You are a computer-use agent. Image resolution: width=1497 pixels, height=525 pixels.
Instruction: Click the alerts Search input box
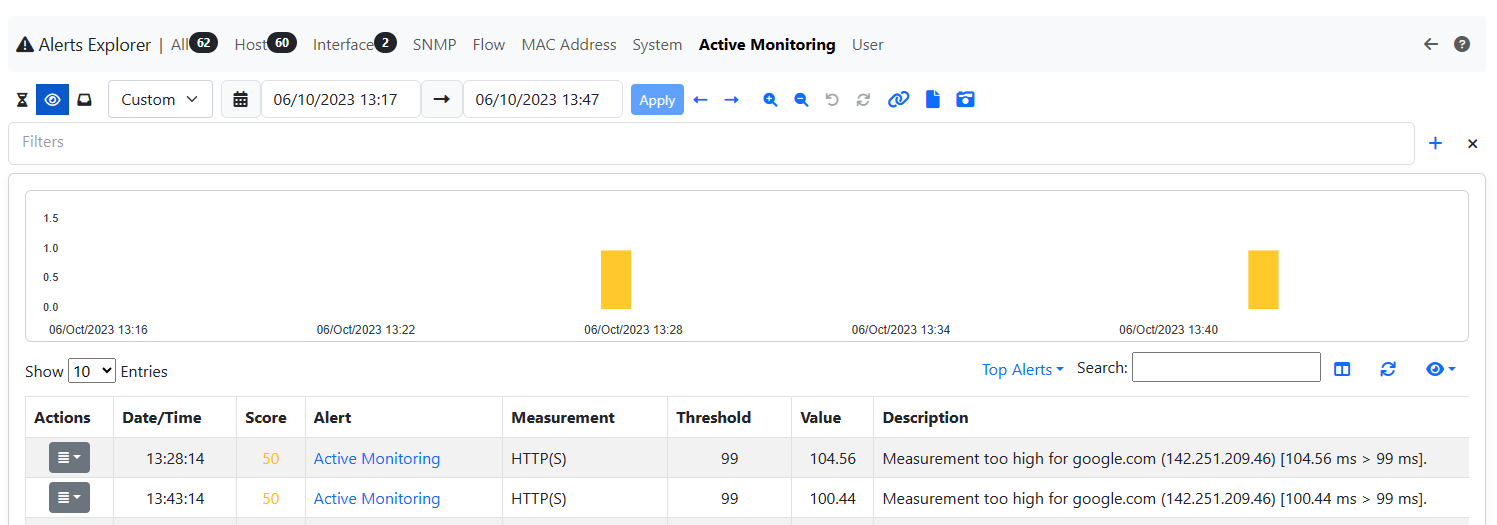[x=1225, y=368]
